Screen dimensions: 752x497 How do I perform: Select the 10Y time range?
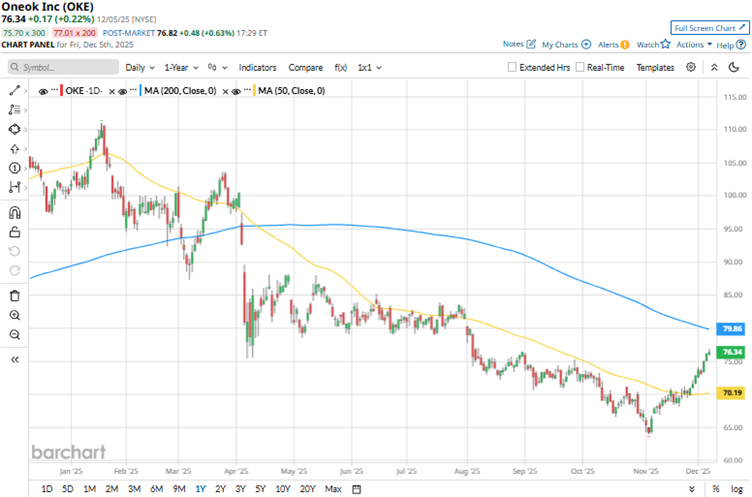[283, 489]
